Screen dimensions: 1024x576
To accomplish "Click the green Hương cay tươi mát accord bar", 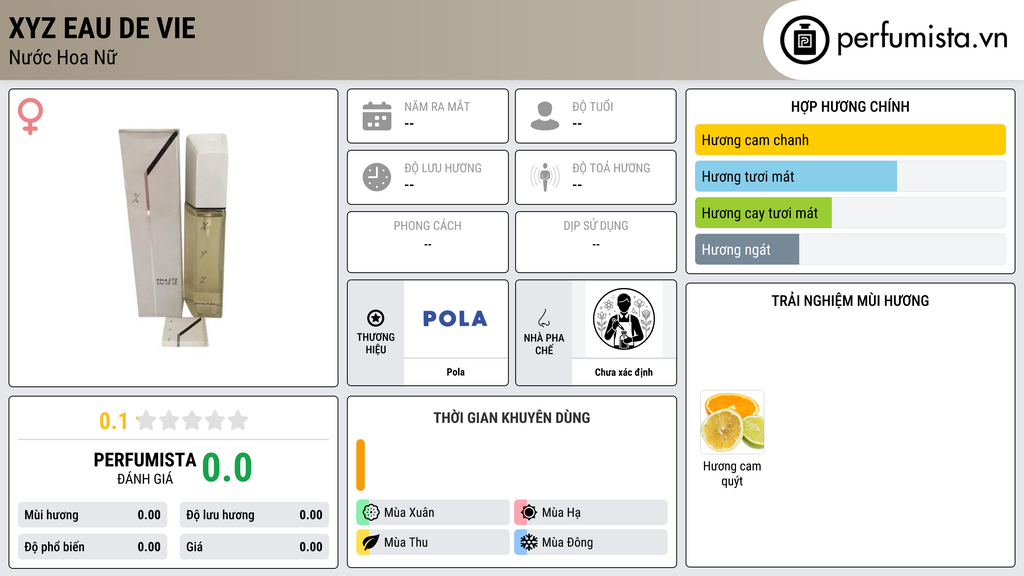I will coord(763,213).
